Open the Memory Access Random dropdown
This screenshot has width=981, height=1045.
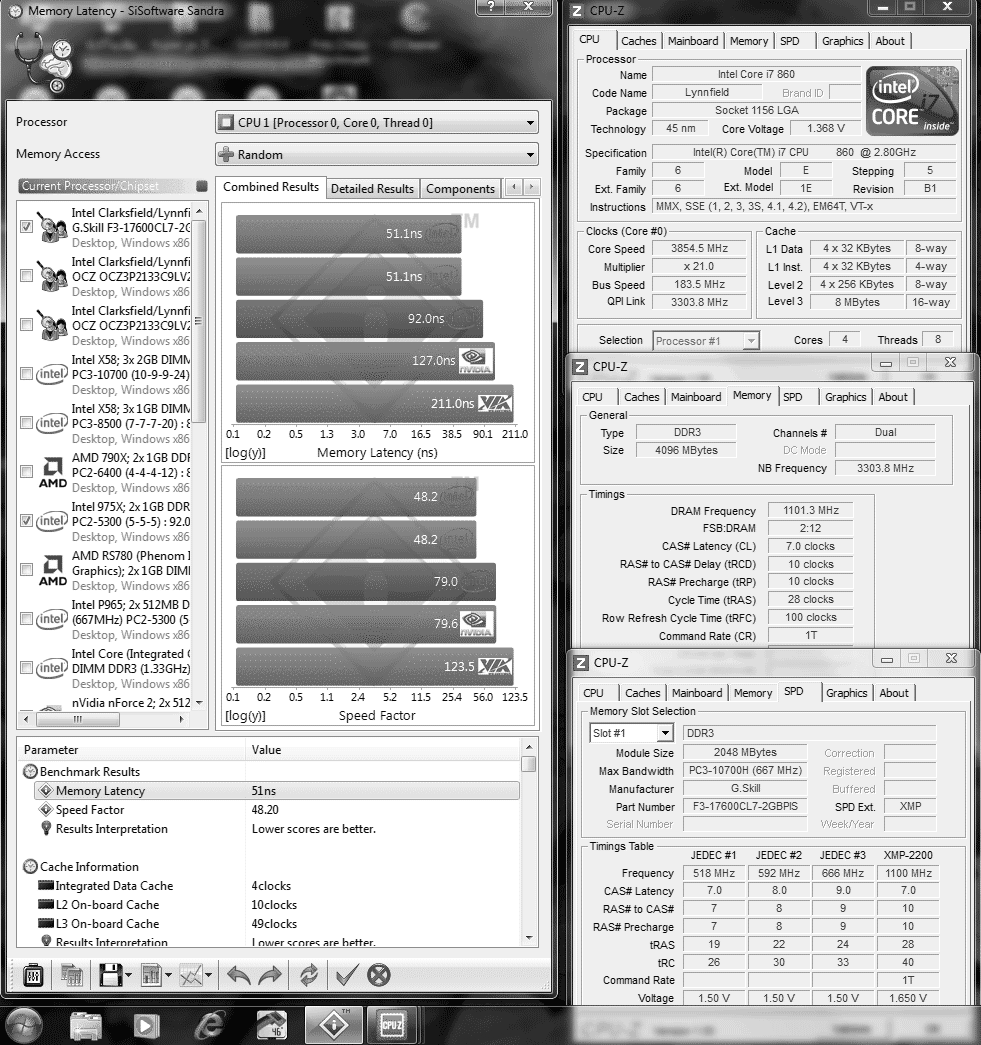[x=377, y=155]
